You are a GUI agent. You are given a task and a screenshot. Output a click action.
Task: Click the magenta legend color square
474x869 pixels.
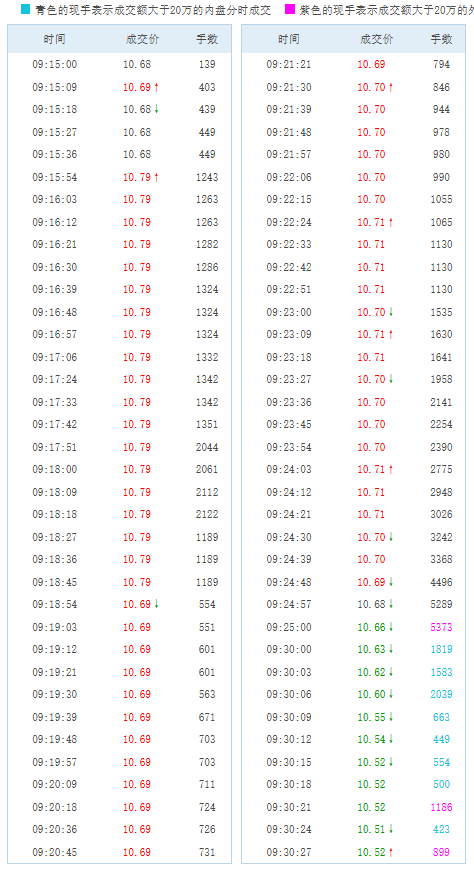point(289,9)
